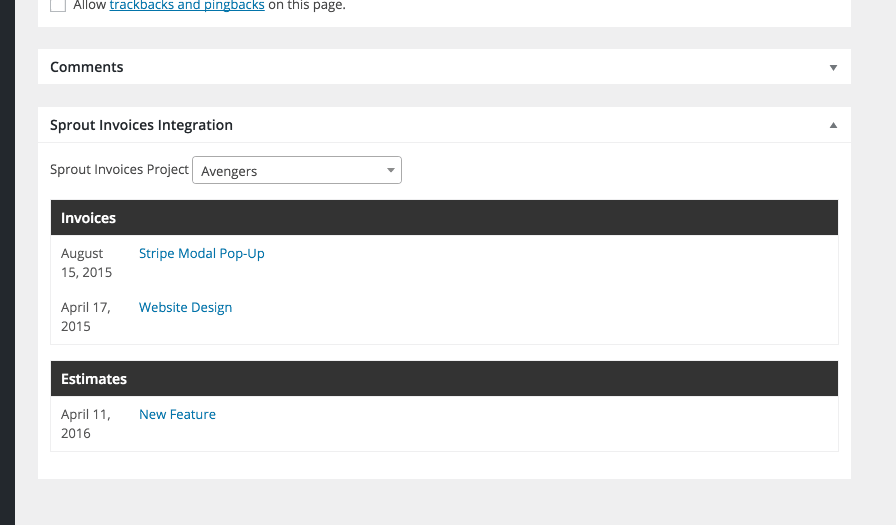
Task: Click the Comments panel title
Action: pos(87,67)
